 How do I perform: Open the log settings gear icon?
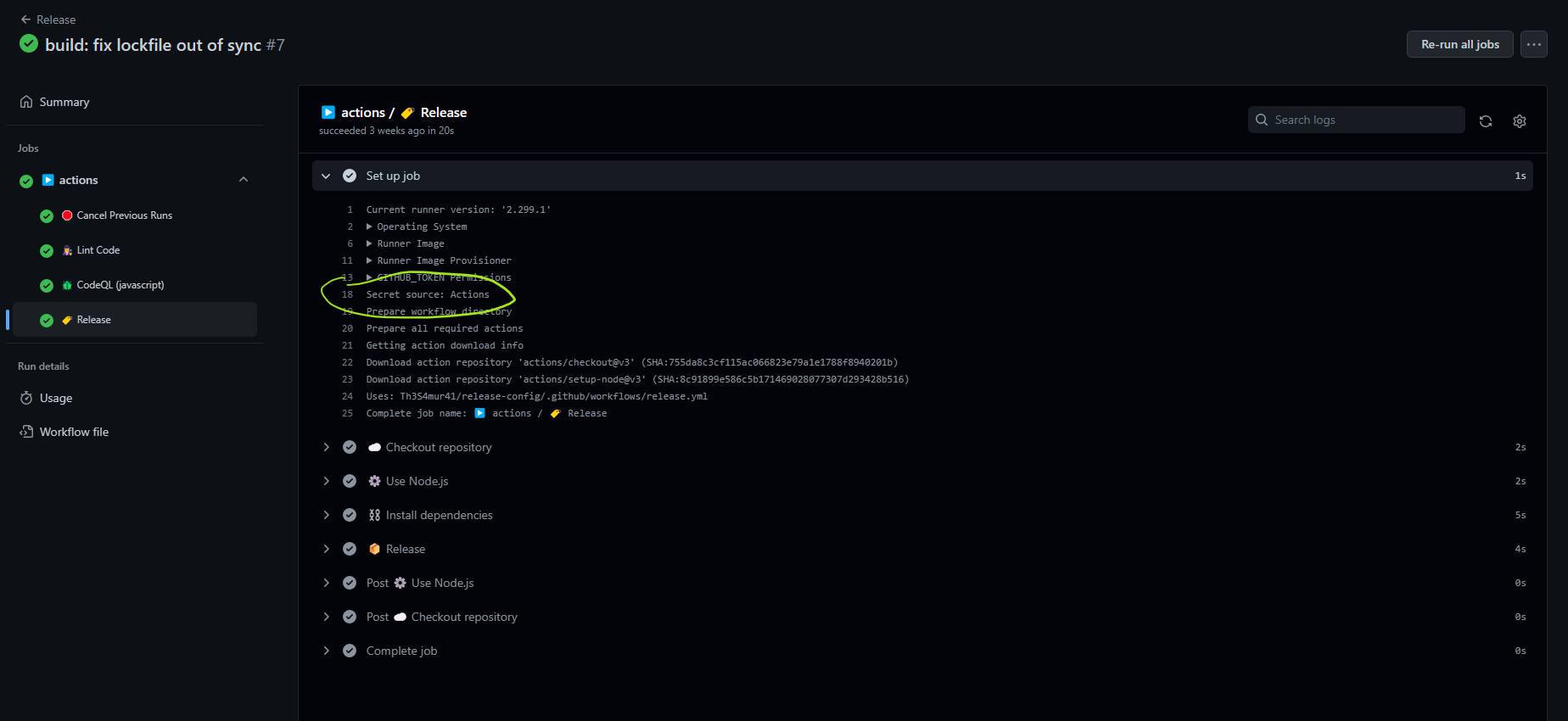tap(1520, 121)
